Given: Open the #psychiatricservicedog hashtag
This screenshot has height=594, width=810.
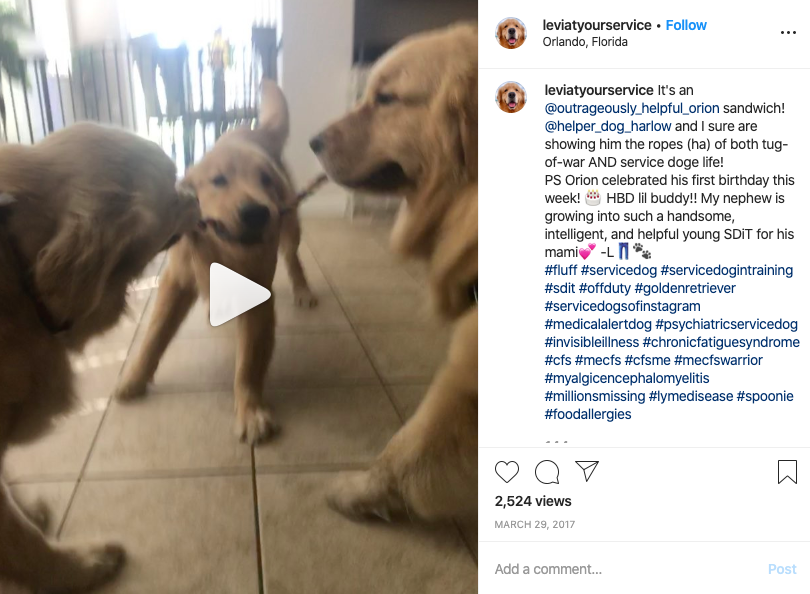Looking at the screenshot, I should [x=726, y=324].
